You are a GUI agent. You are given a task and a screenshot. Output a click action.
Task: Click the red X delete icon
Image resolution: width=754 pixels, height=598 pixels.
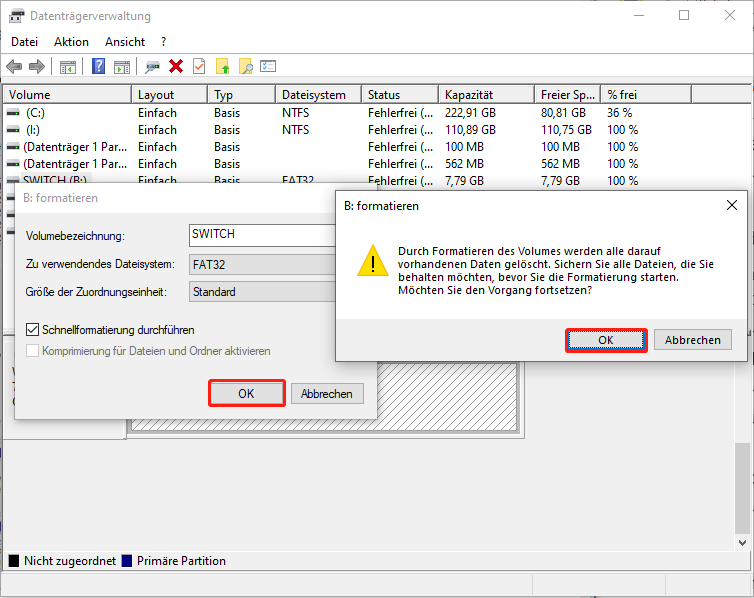pos(176,67)
